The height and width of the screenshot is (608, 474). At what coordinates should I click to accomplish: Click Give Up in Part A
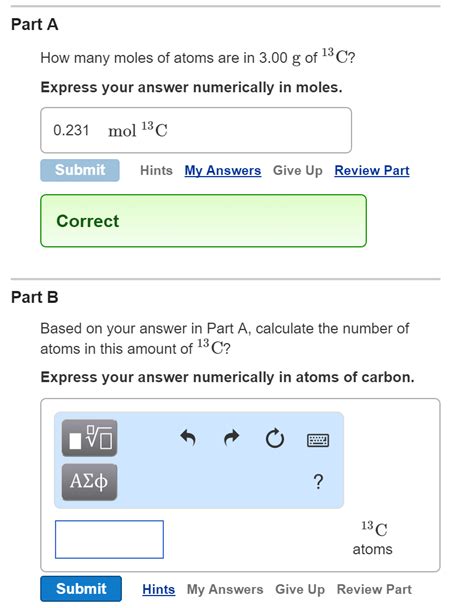pyautogui.click(x=298, y=171)
